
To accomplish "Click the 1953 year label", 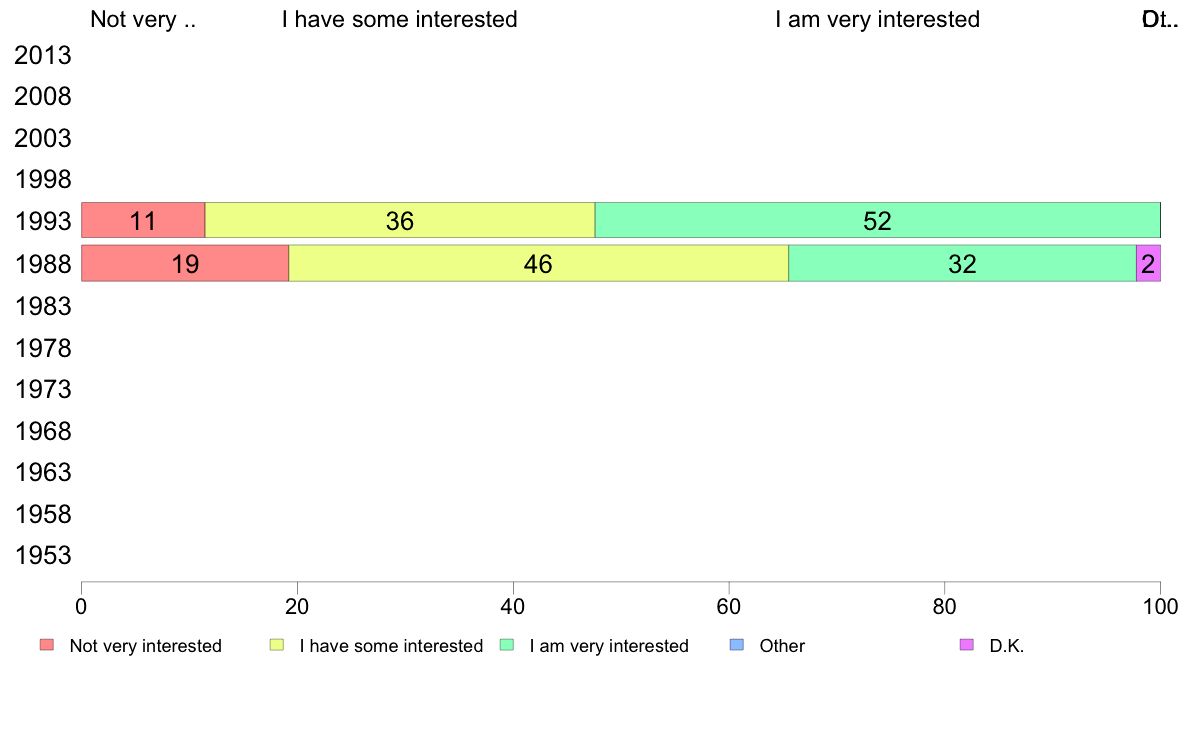I will coord(42,556).
